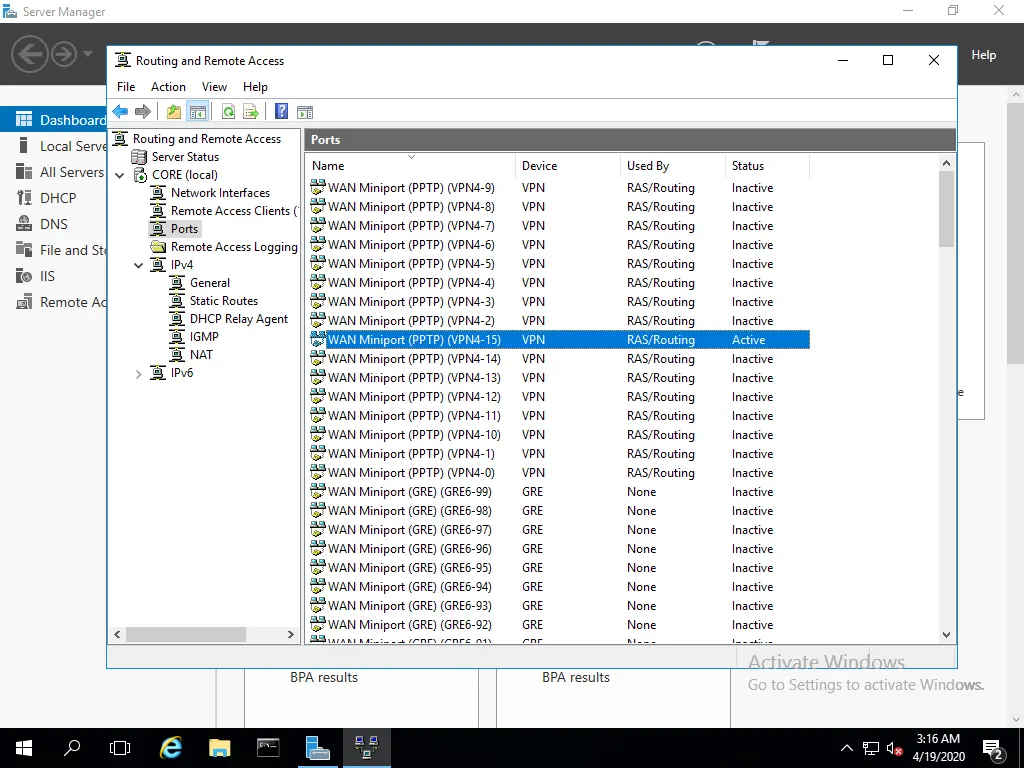The width and height of the screenshot is (1024, 768).
Task: Open the File menu
Action: (x=126, y=87)
